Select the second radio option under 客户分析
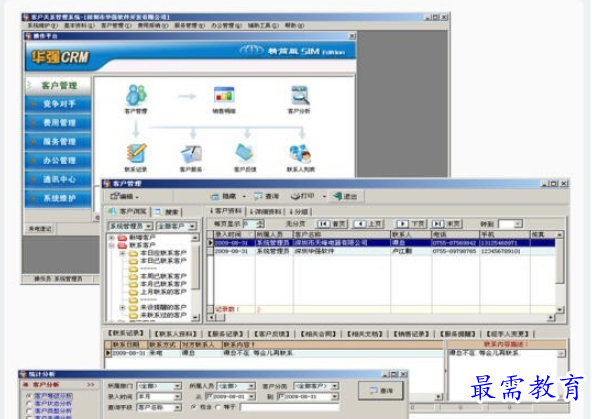The image size is (592, 419). 28,404
